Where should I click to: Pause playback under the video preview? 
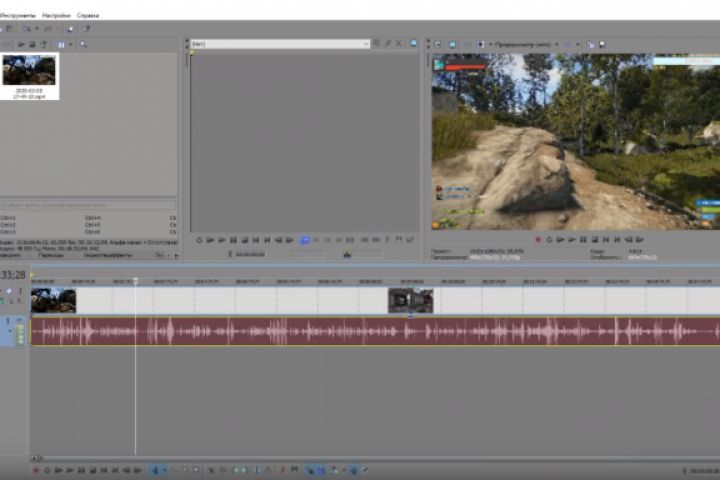pos(583,240)
